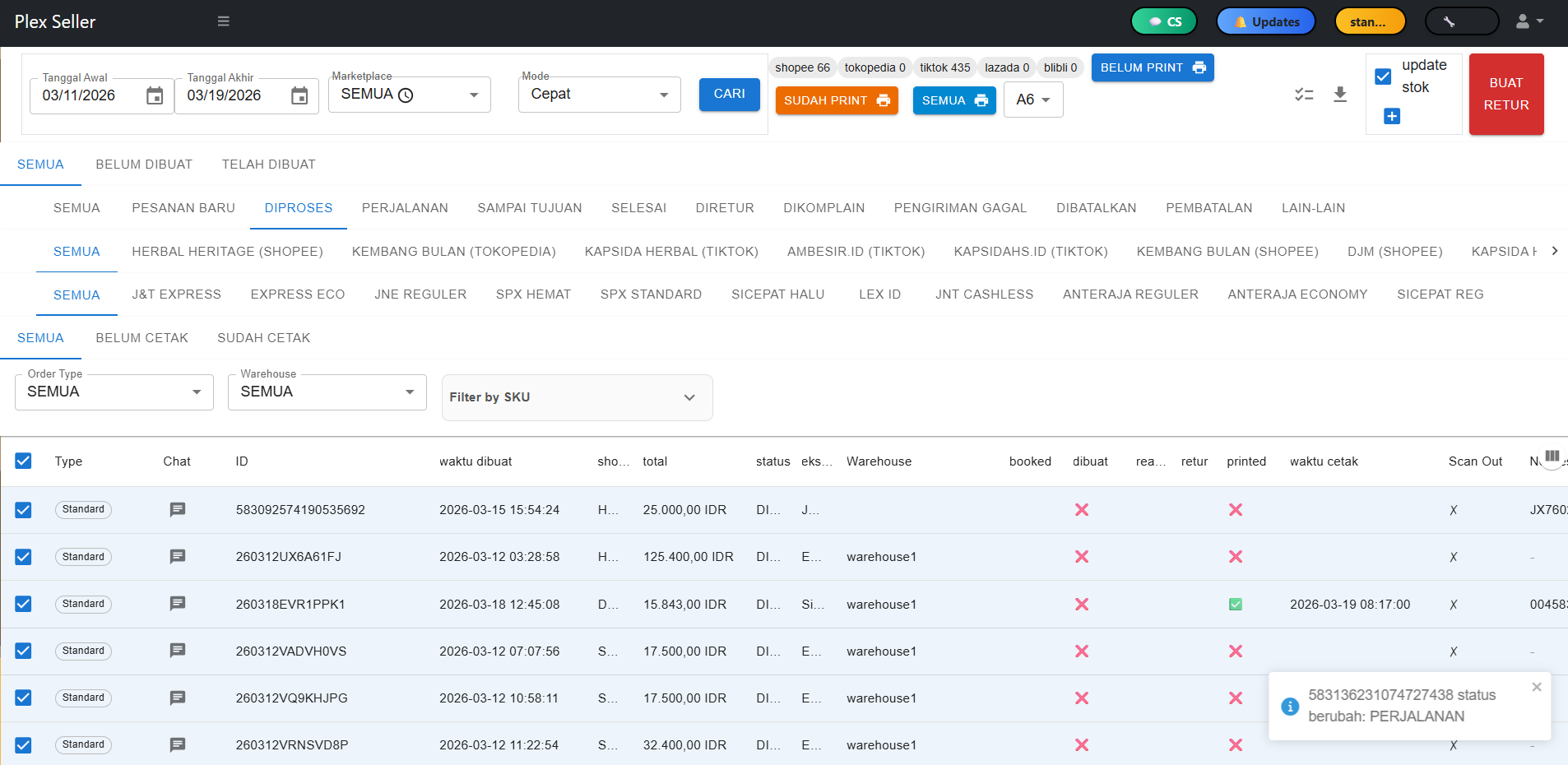Viewport: 1568px width, 765px height.
Task: Open the A6 paper size dropdown
Action: [1033, 100]
